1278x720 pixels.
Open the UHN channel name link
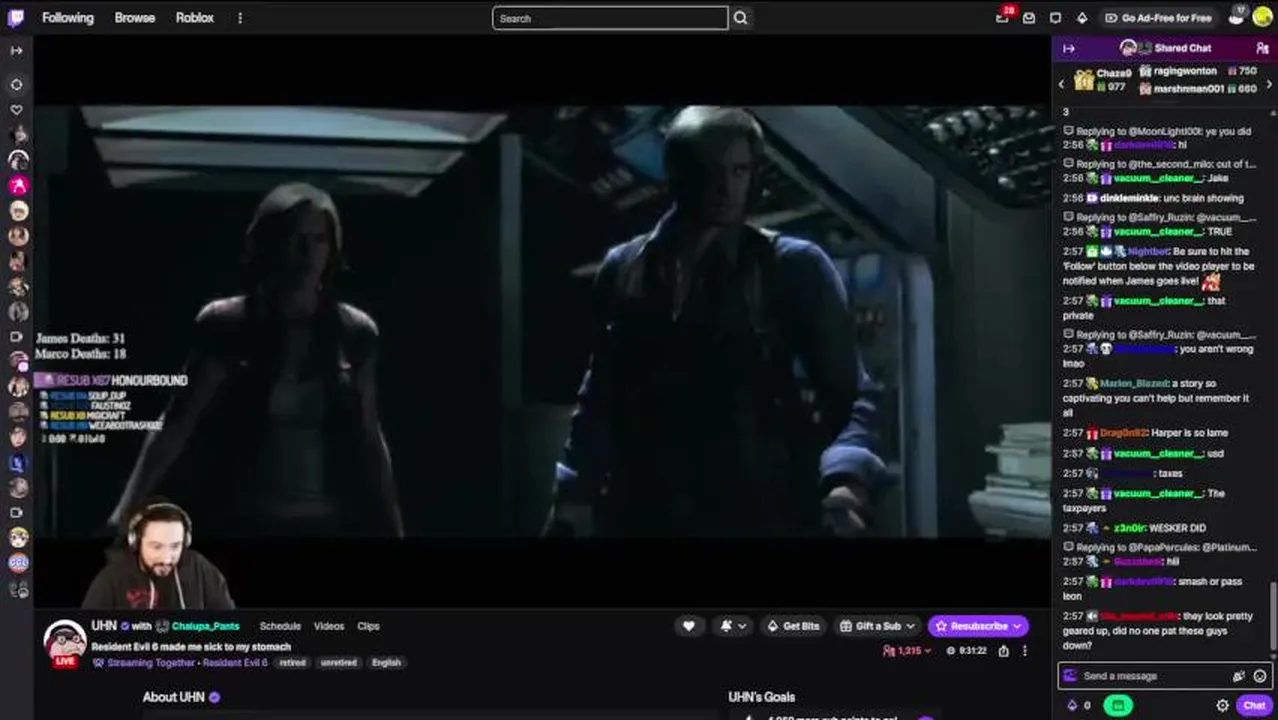click(104, 626)
